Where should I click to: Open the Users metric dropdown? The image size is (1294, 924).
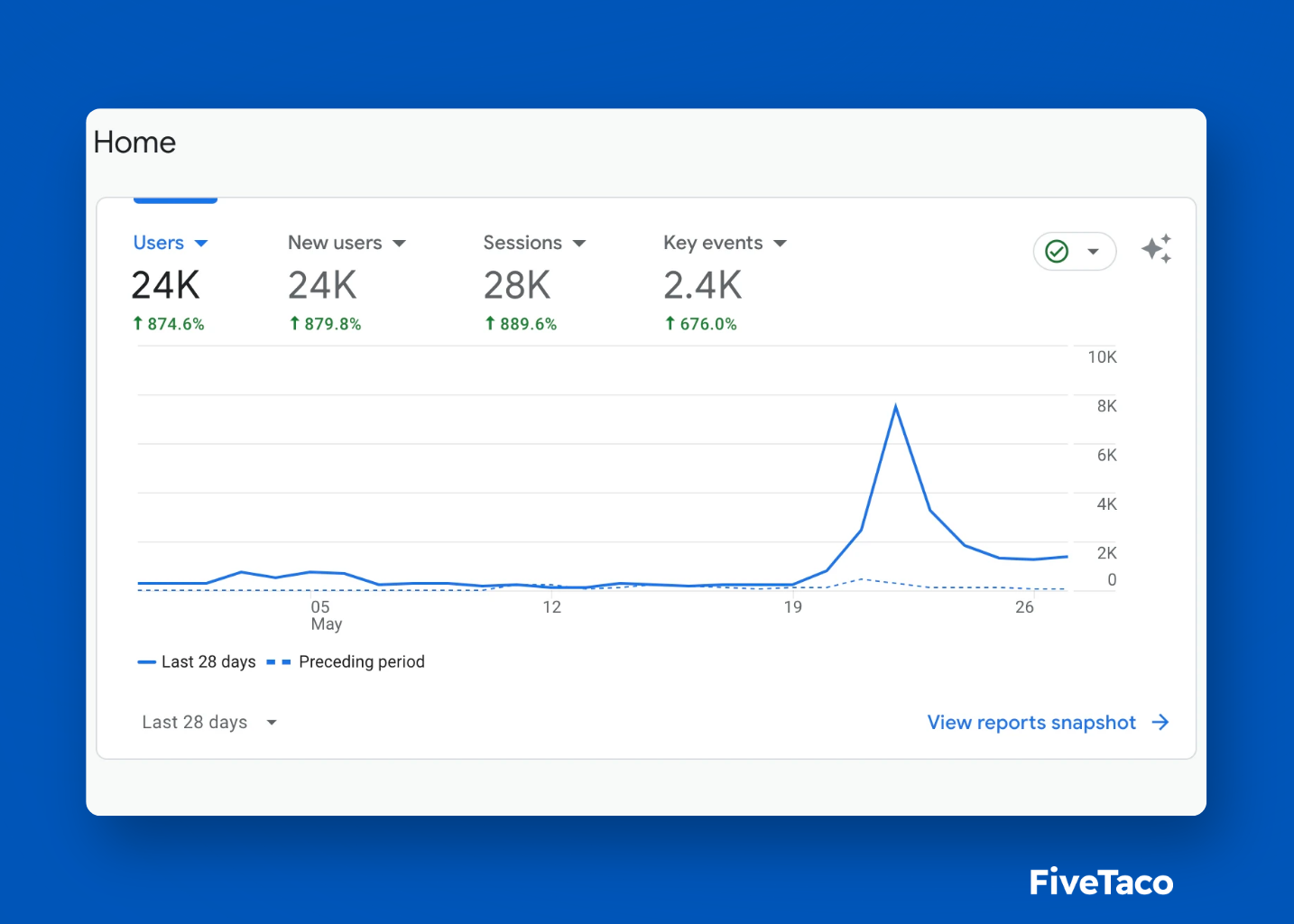tap(171, 243)
